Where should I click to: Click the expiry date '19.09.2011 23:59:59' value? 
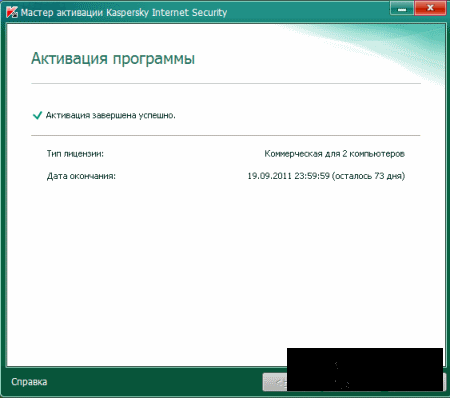pos(289,176)
